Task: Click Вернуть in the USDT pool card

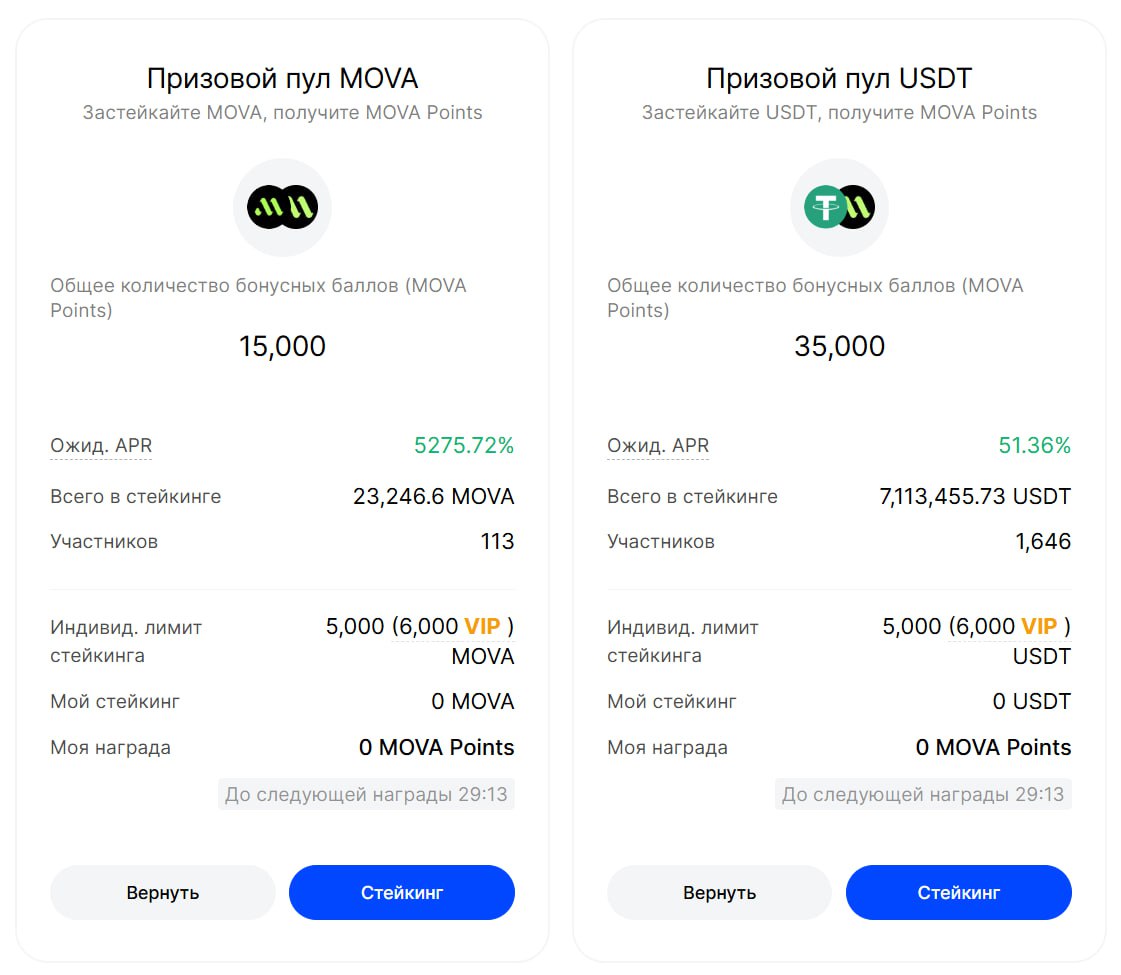Action: [719, 892]
